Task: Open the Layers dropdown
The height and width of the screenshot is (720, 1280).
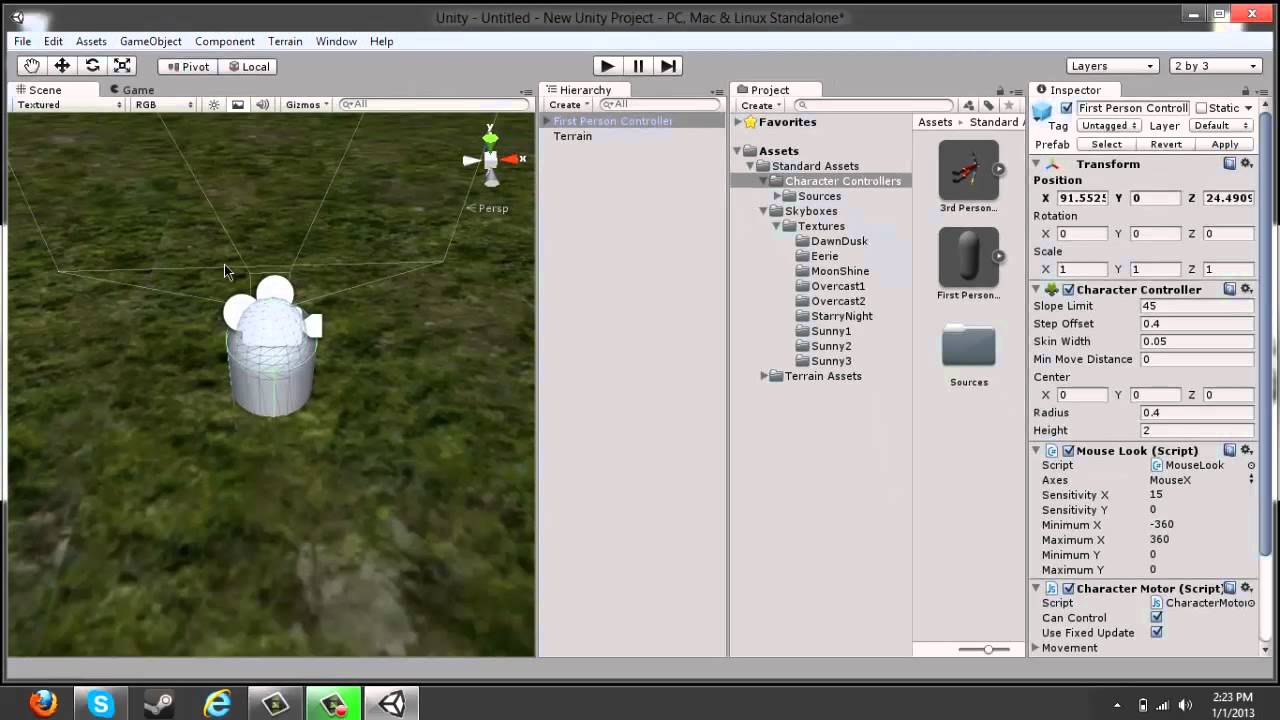Action: 1112,66
